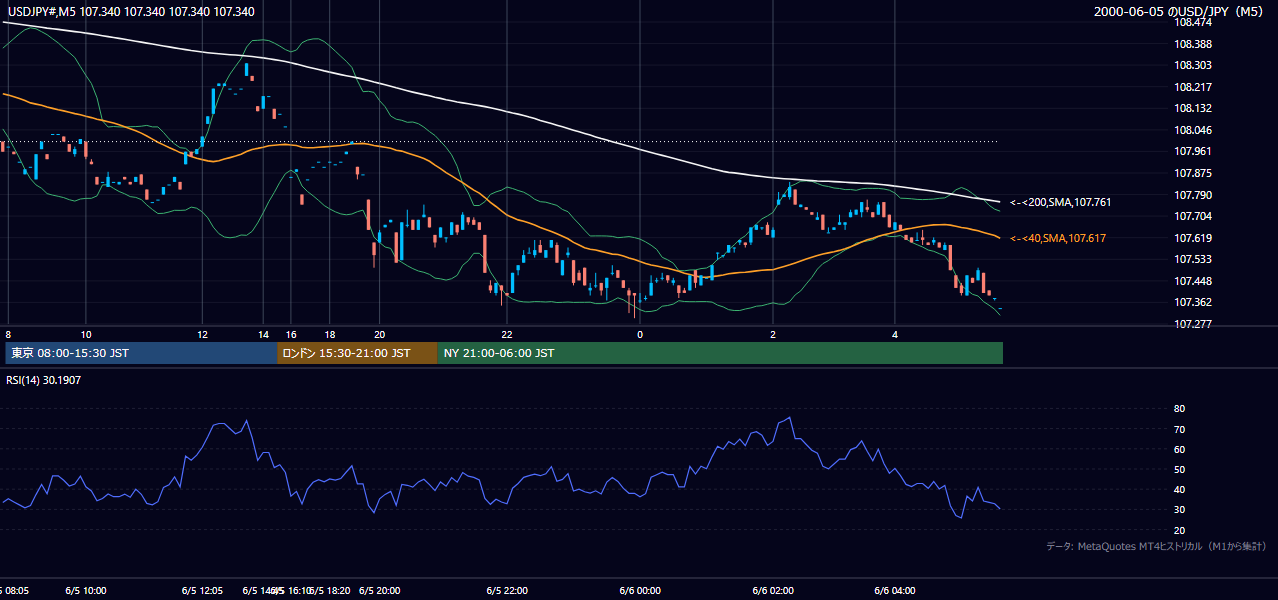Click hour label 16 under the price chart
1278x600 pixels.
[x=291, y=334]
